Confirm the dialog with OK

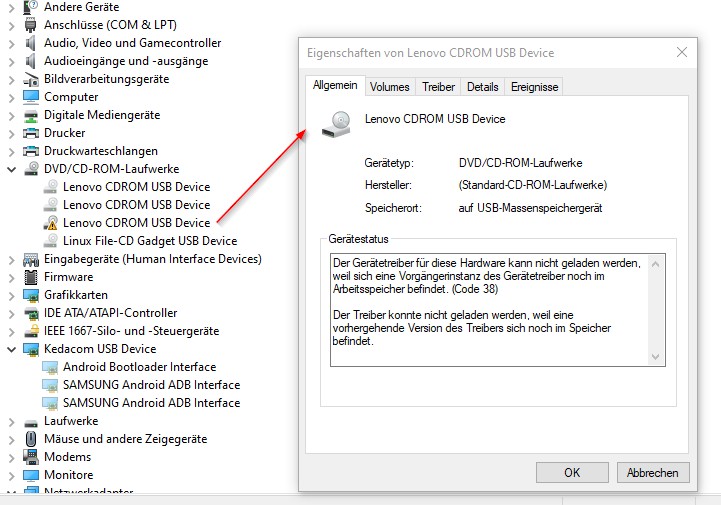click(572, 473)
